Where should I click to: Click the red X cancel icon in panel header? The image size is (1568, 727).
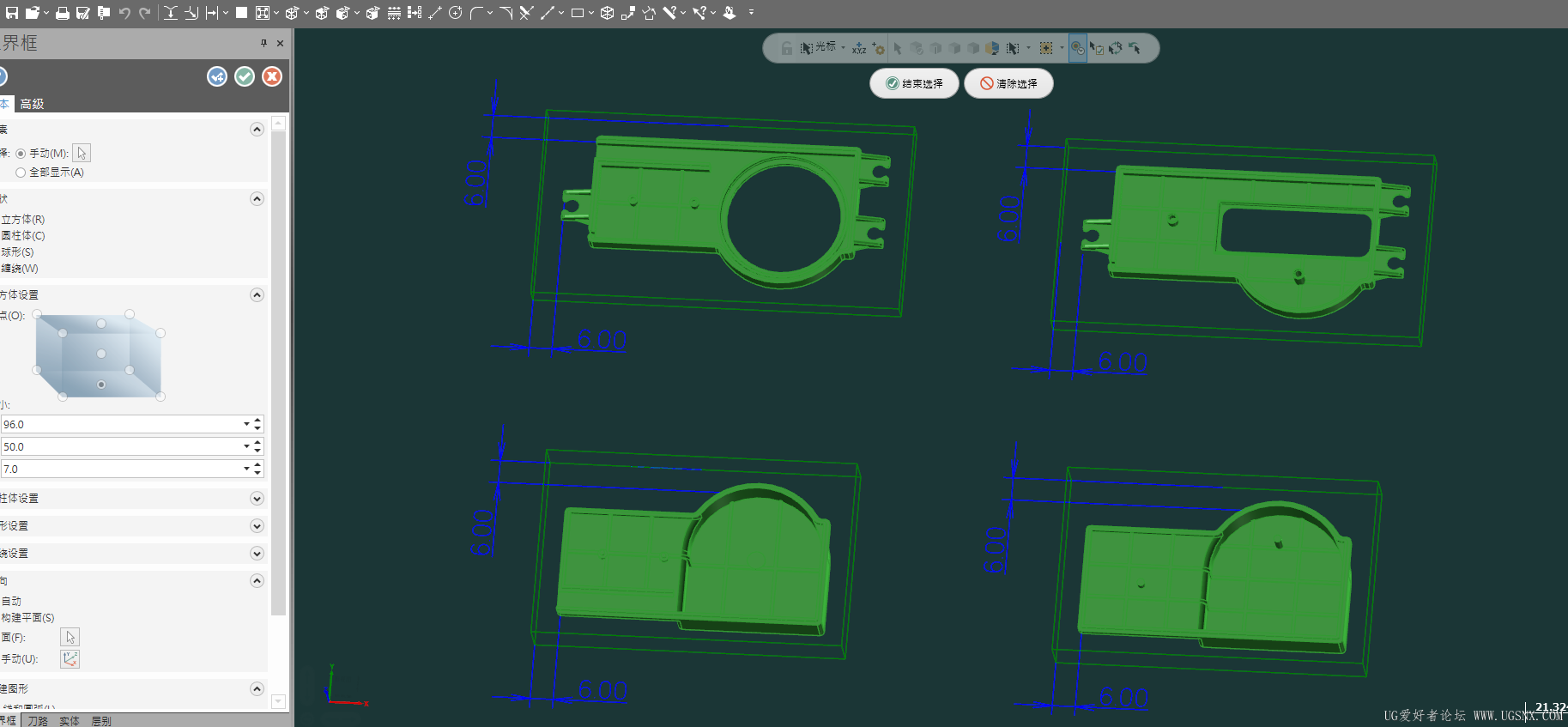coord(272,77)
